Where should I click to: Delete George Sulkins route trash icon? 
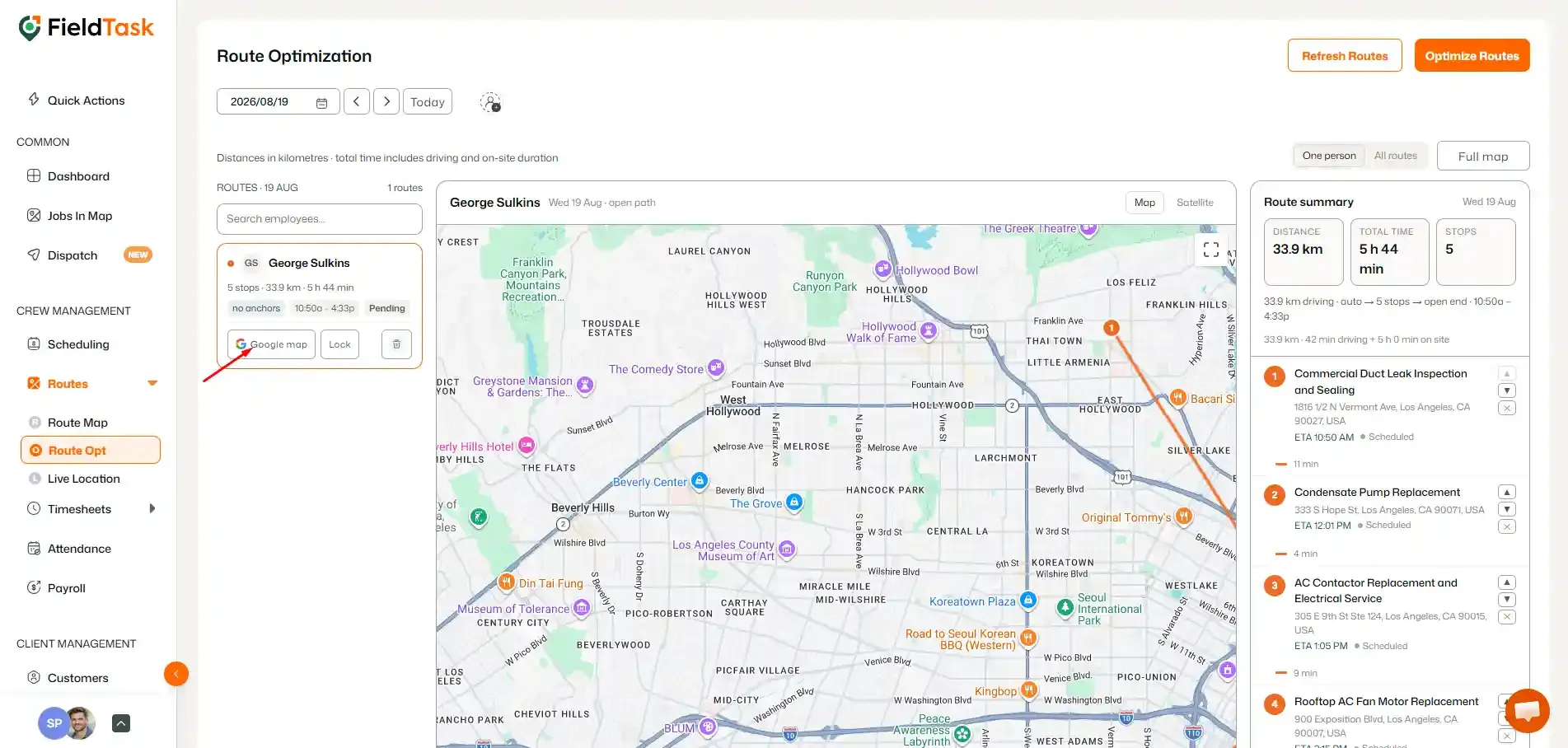396,344
